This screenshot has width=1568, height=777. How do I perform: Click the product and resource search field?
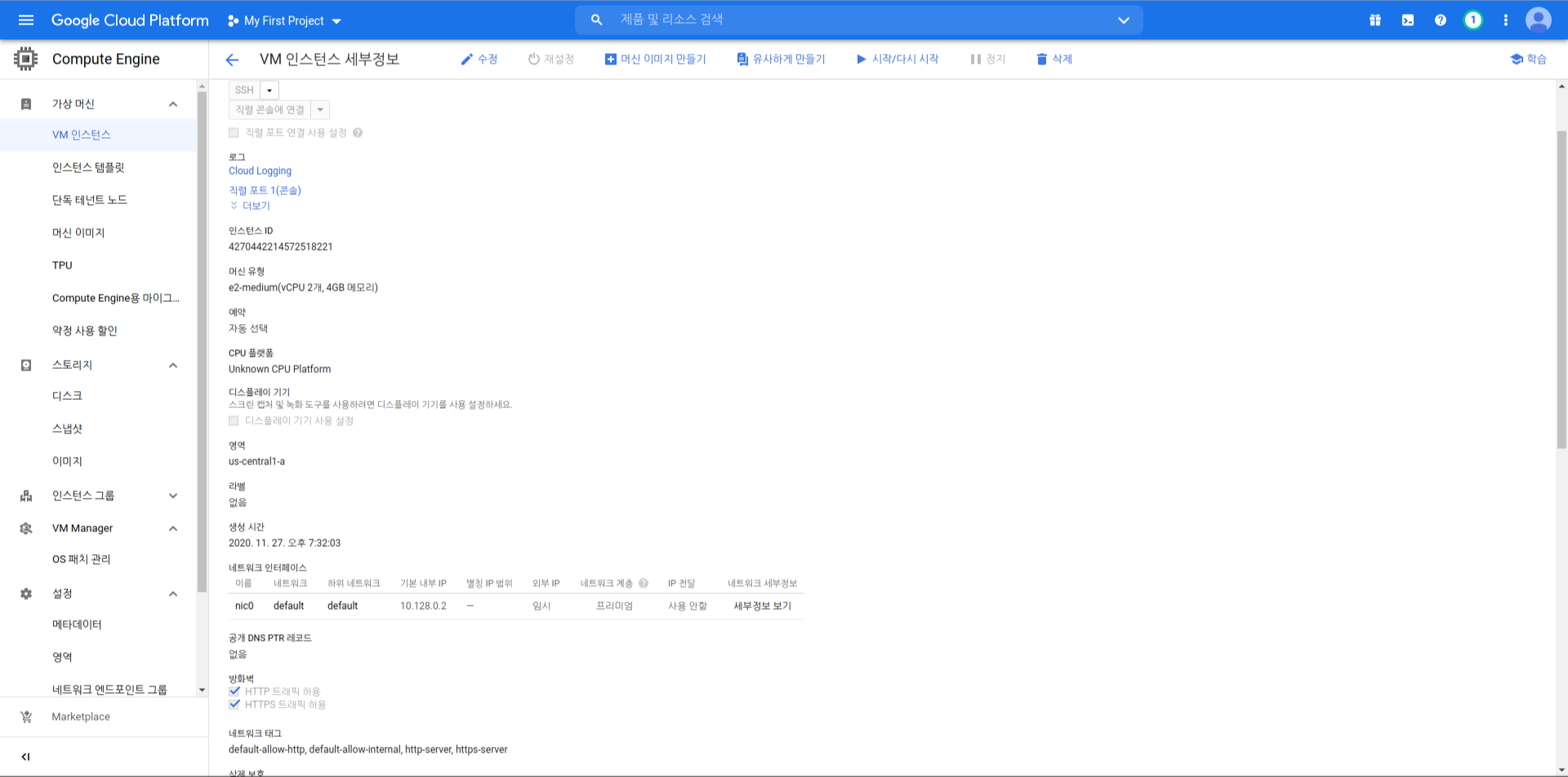click(857, 20)
